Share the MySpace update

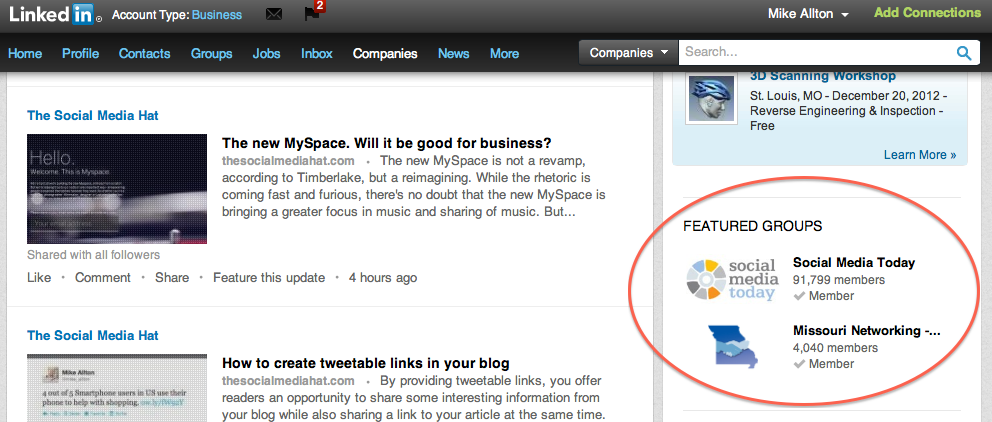tap(172, 277)
